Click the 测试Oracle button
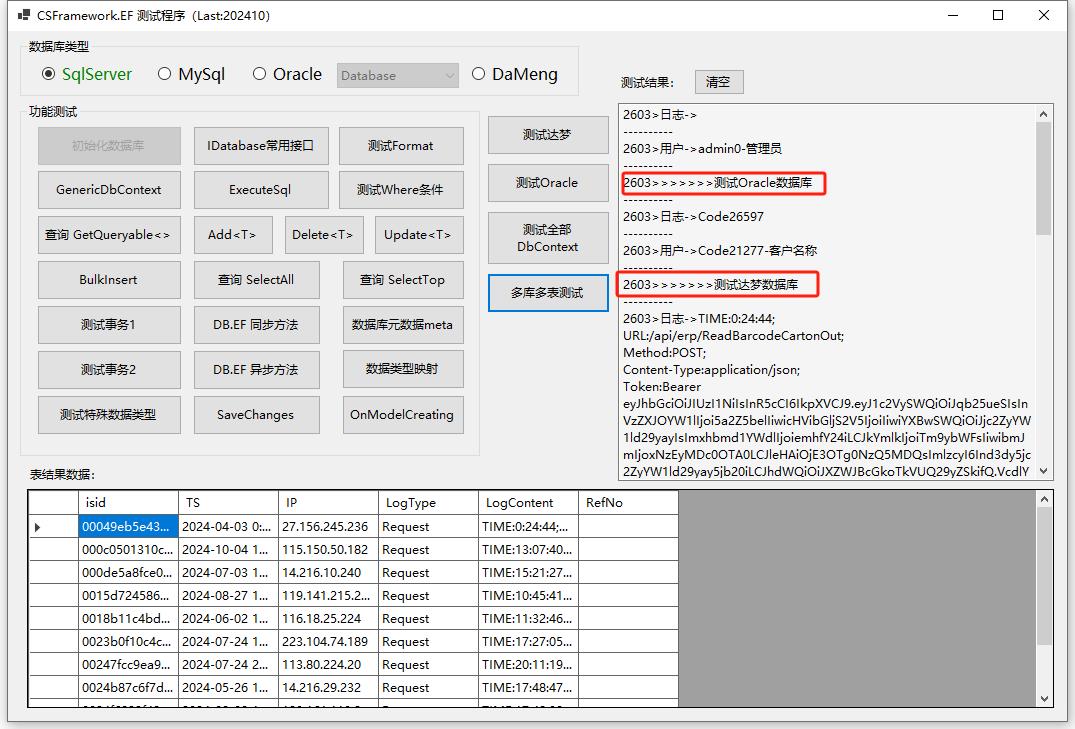This screenshot has height=729, width=1075. click(x=547, y=183)
